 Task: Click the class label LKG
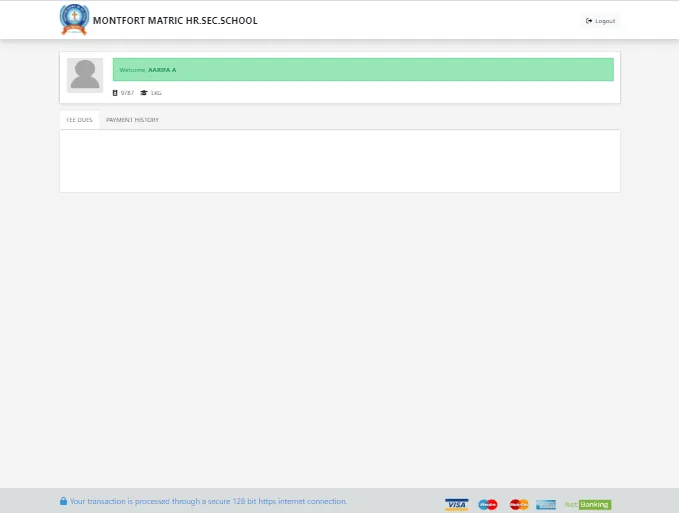click(156, 93)
